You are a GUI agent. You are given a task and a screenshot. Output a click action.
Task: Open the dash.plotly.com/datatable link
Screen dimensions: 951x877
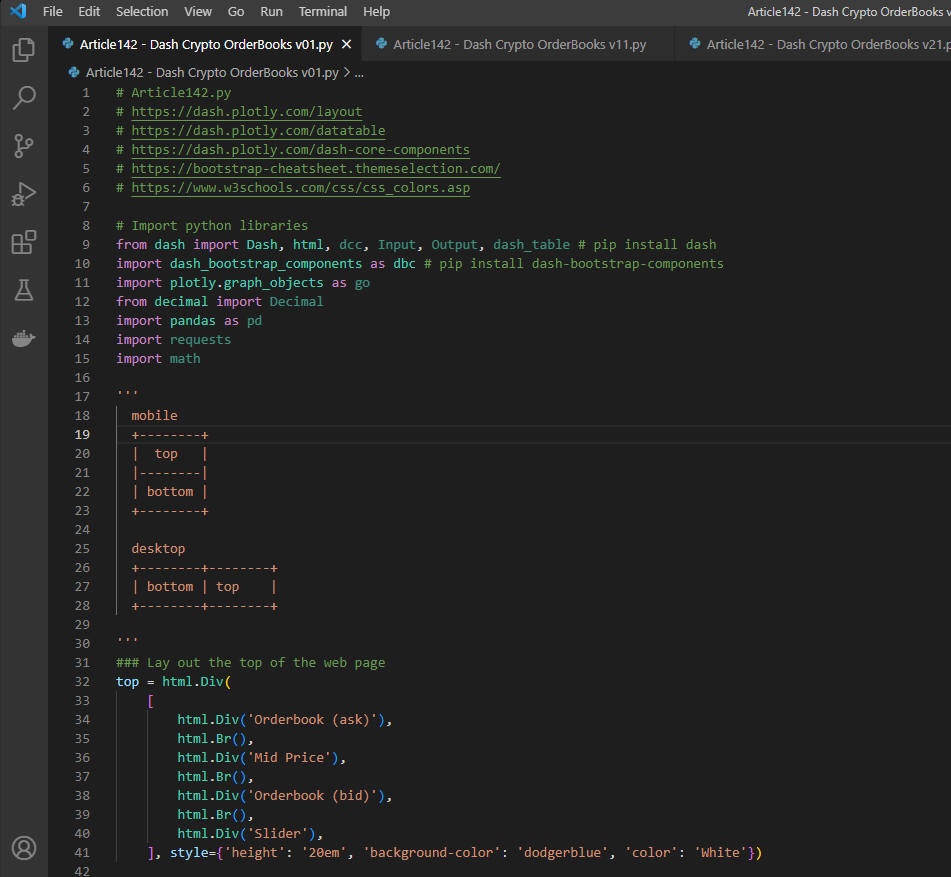258,130
